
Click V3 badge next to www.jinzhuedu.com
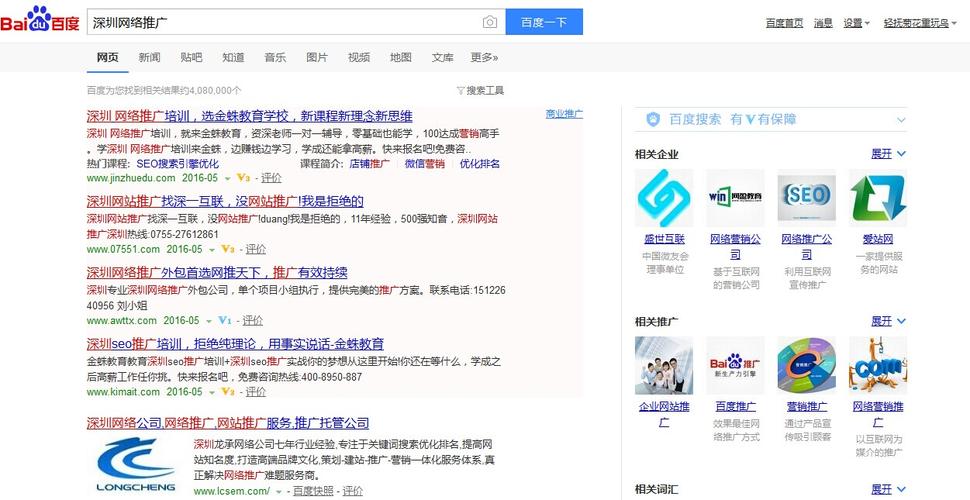tap(243, 178)
